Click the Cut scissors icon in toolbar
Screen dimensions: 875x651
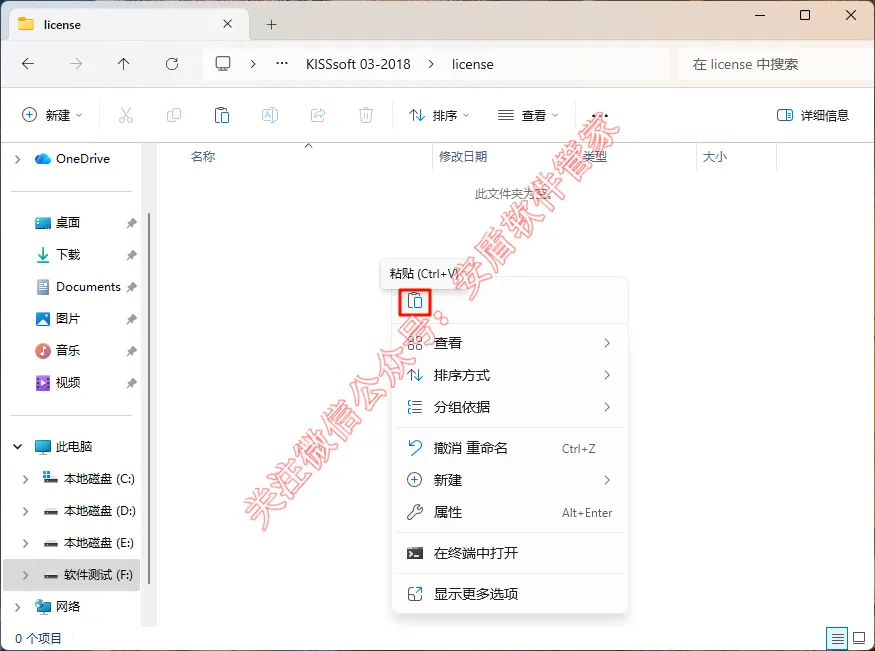pos(126,115)
